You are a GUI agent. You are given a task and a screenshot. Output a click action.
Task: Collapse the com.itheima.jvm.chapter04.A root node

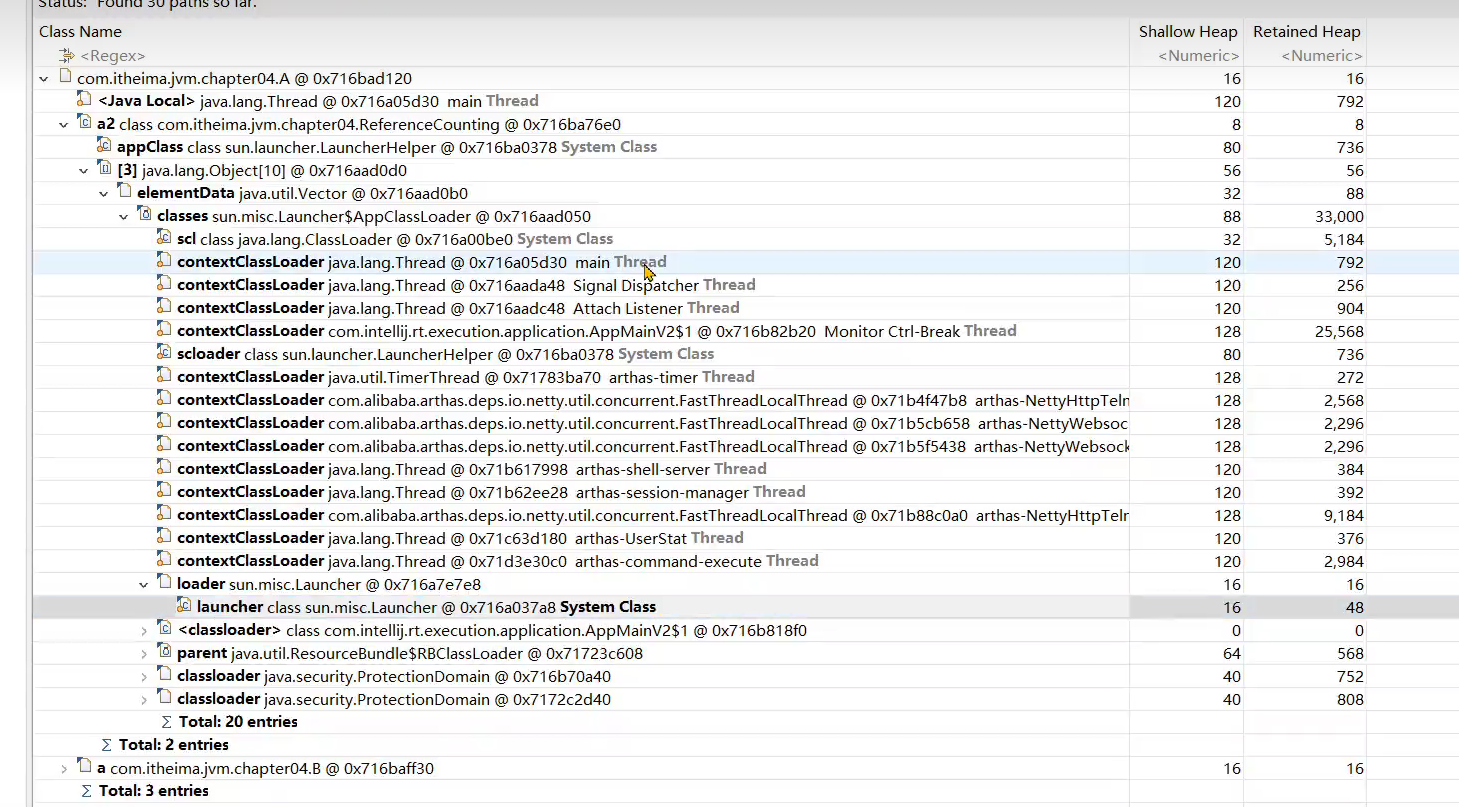click(x=43, y=78)
